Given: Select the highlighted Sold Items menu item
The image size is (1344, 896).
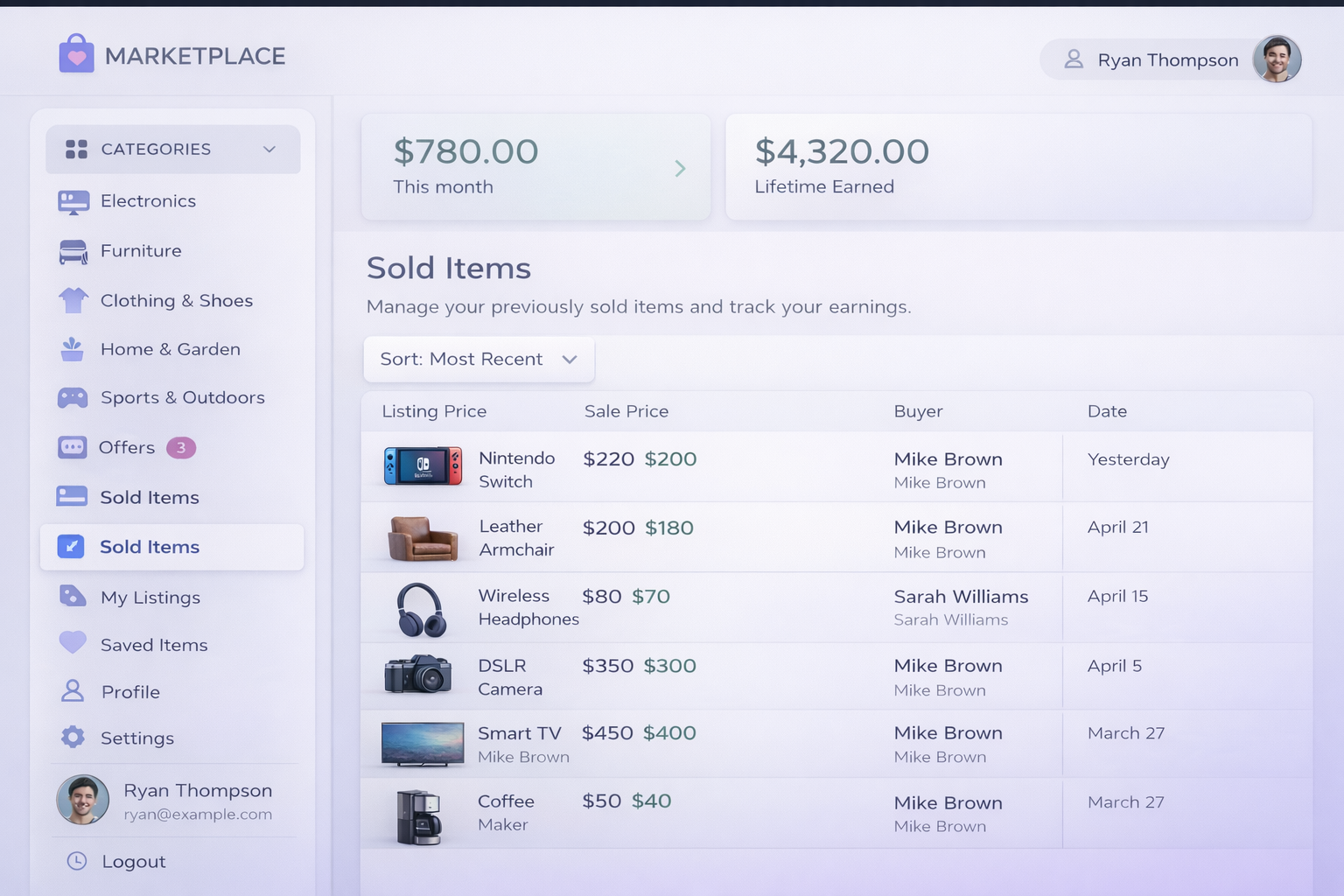Looking at the screenshot, I should tap(171, 547).
